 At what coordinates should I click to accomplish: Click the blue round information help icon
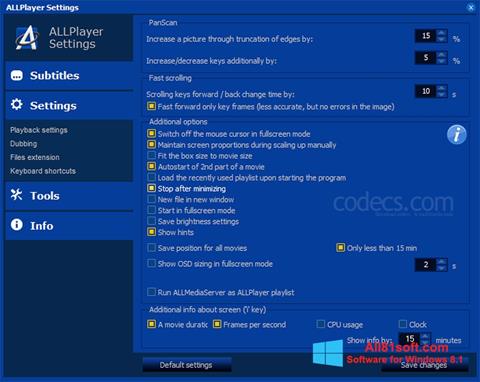pos(456,135)
